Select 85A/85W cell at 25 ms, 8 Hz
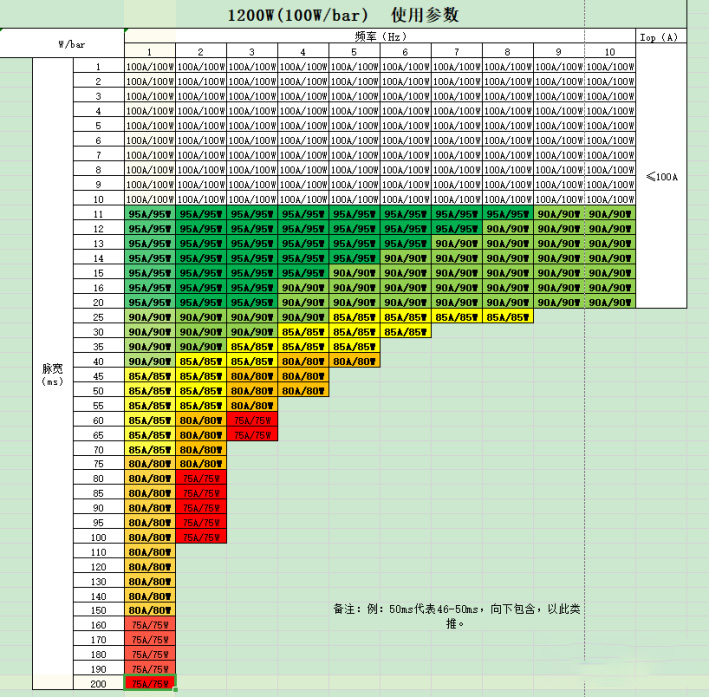 [x=507, y=317]
